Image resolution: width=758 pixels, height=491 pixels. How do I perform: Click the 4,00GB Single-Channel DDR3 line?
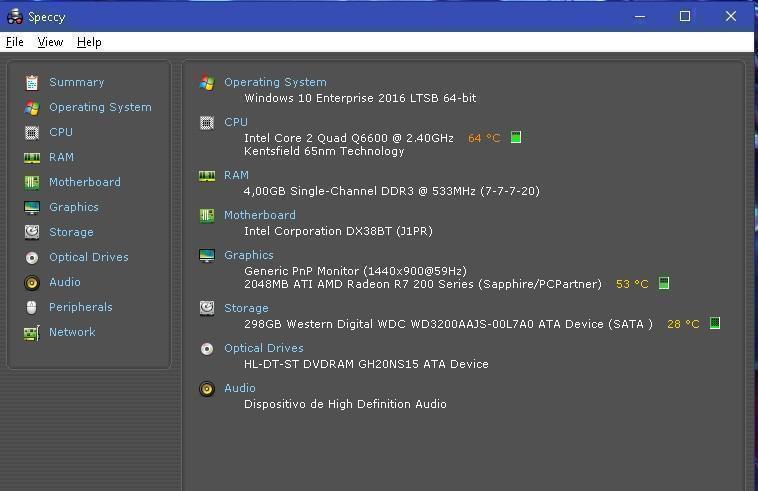[392, 191]
